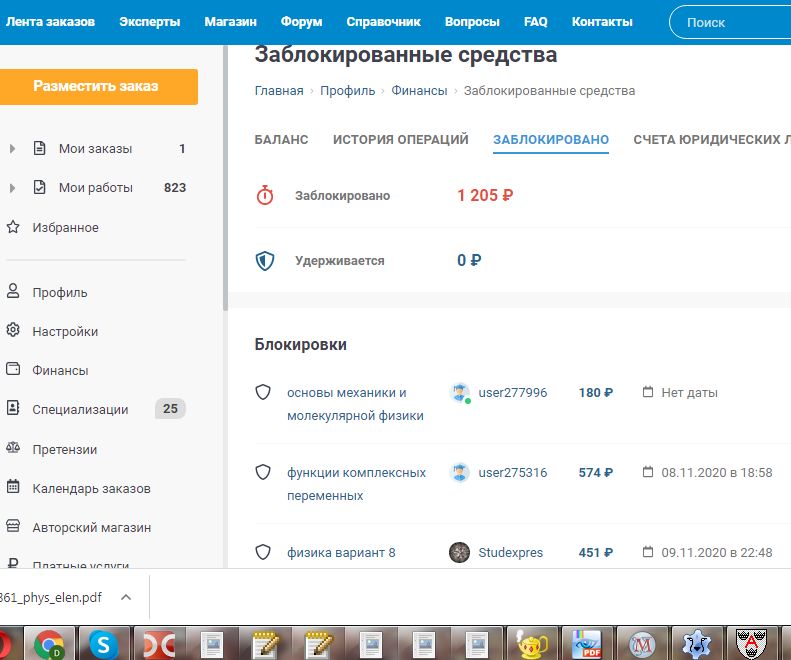
Task: Click the Поиск search field
Action: click(735, 22)
